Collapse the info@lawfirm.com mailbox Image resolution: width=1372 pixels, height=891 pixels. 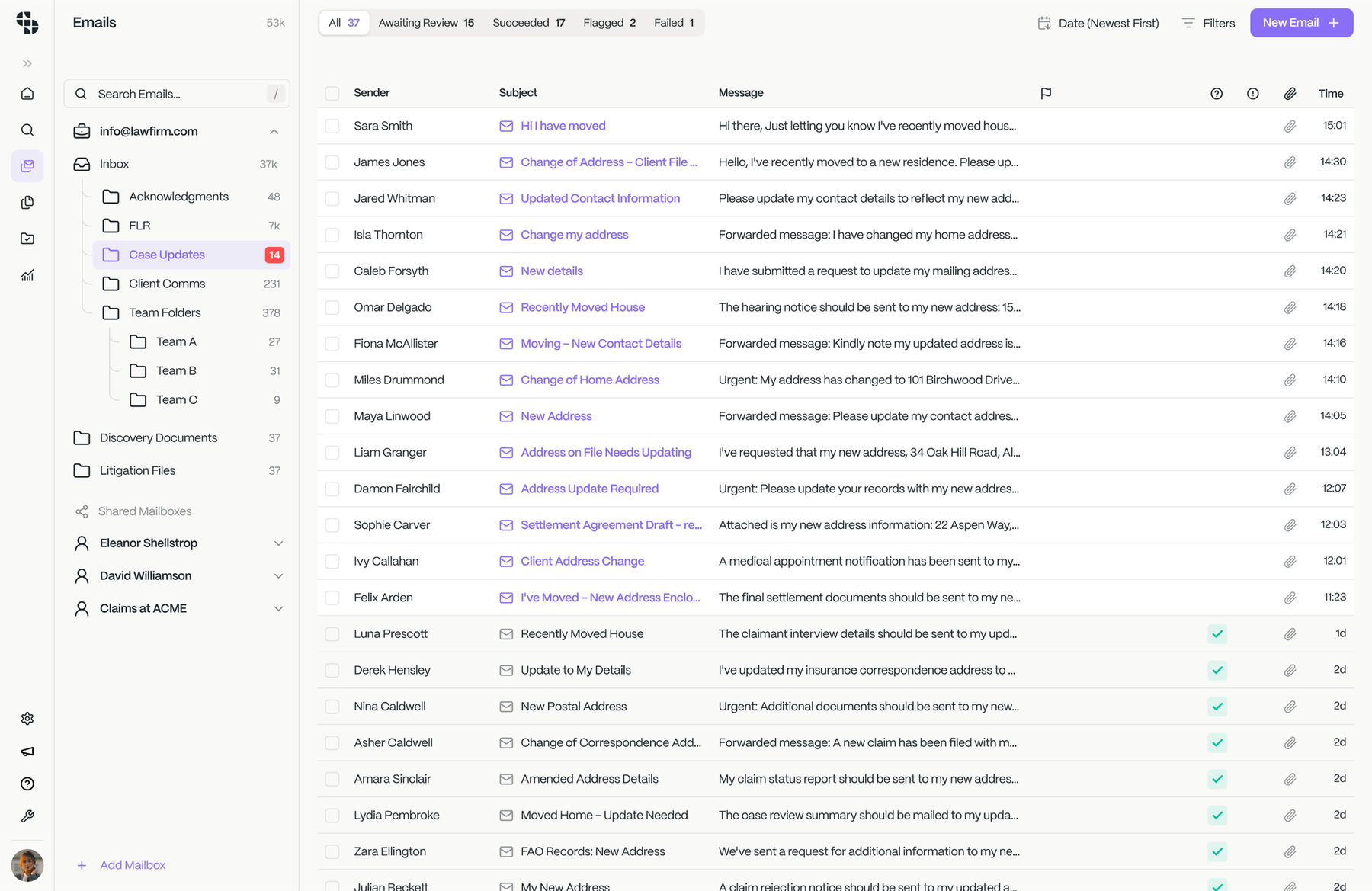[274, 132]
